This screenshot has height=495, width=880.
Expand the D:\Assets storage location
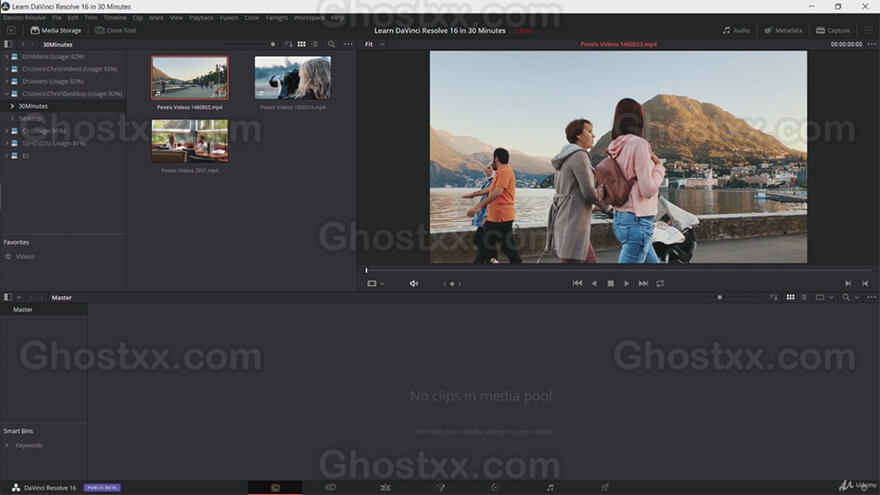pos(7,81)
